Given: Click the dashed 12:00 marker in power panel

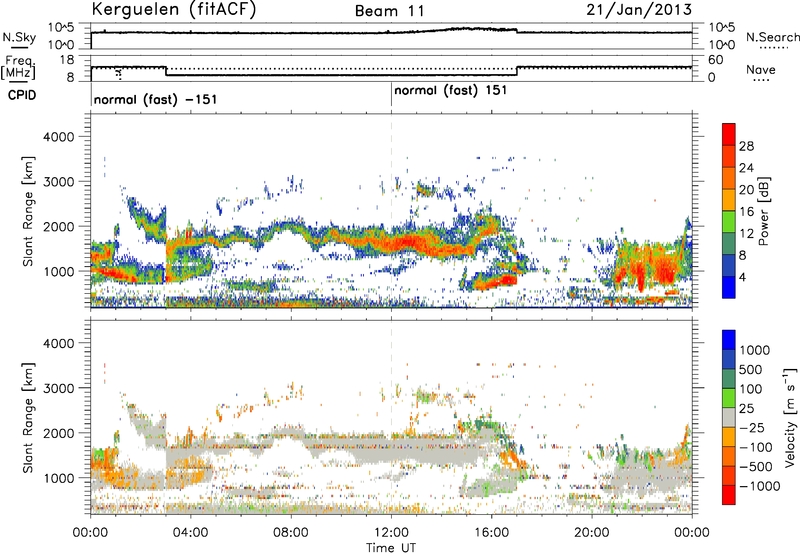Looking at the screenshot, I should 391,211.
